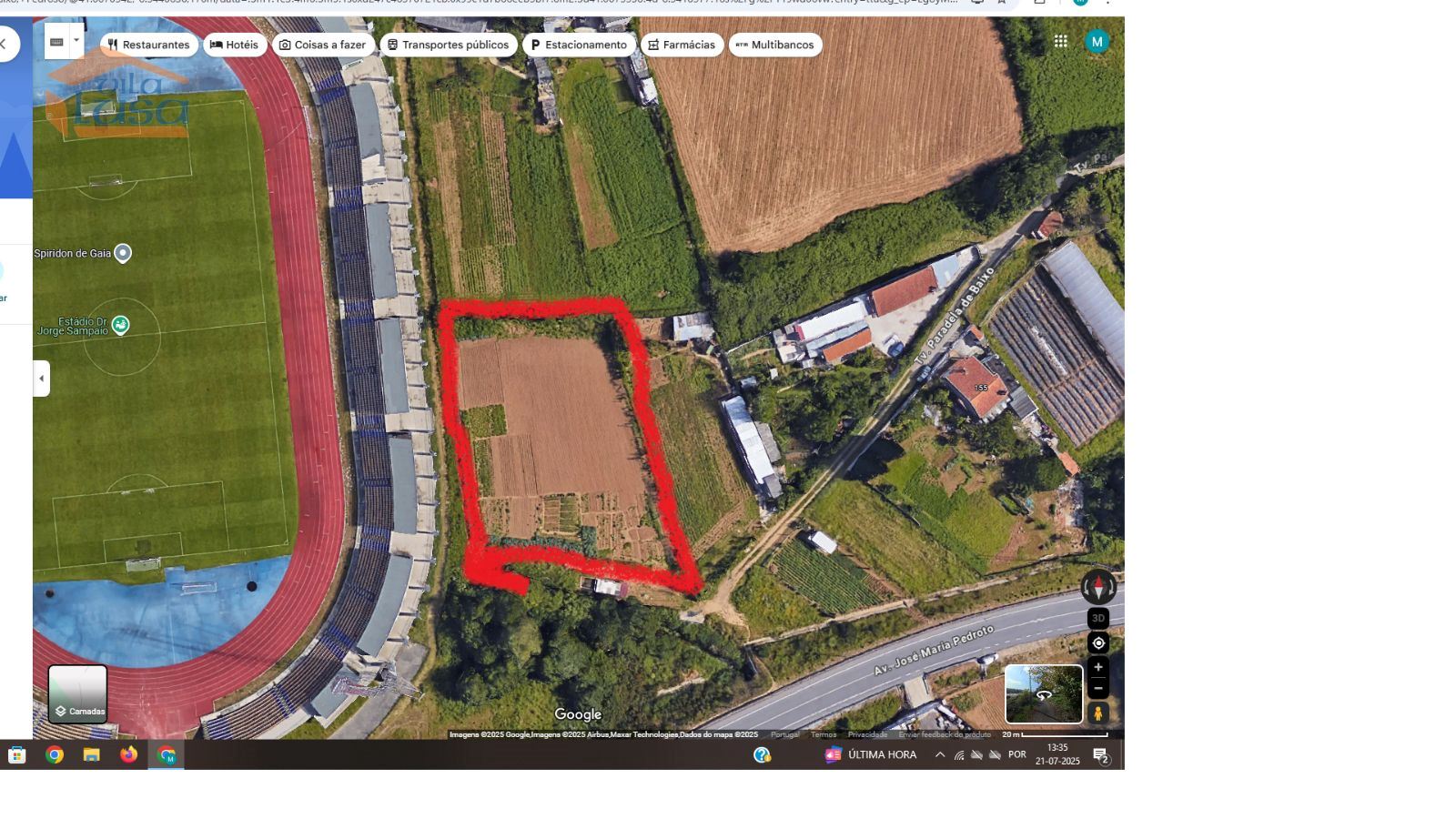Viewport: 1456px width, 819px height.
Task: Toggle the 3D view button
Action: point(1098,619)
